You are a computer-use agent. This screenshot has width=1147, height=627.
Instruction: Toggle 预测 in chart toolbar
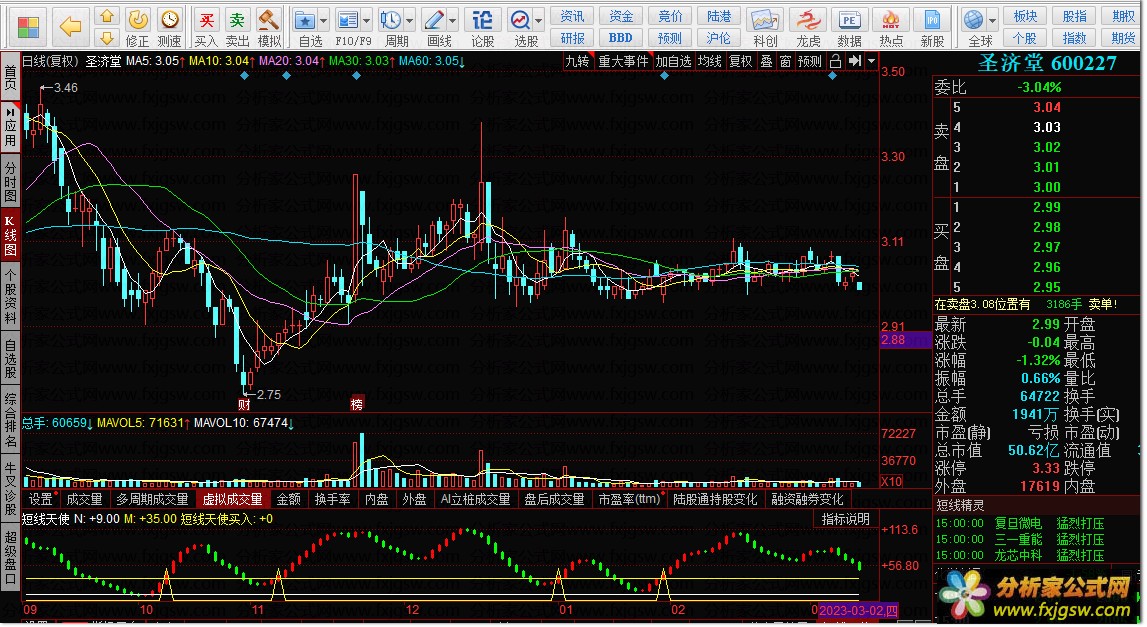(x=810, y=61)
